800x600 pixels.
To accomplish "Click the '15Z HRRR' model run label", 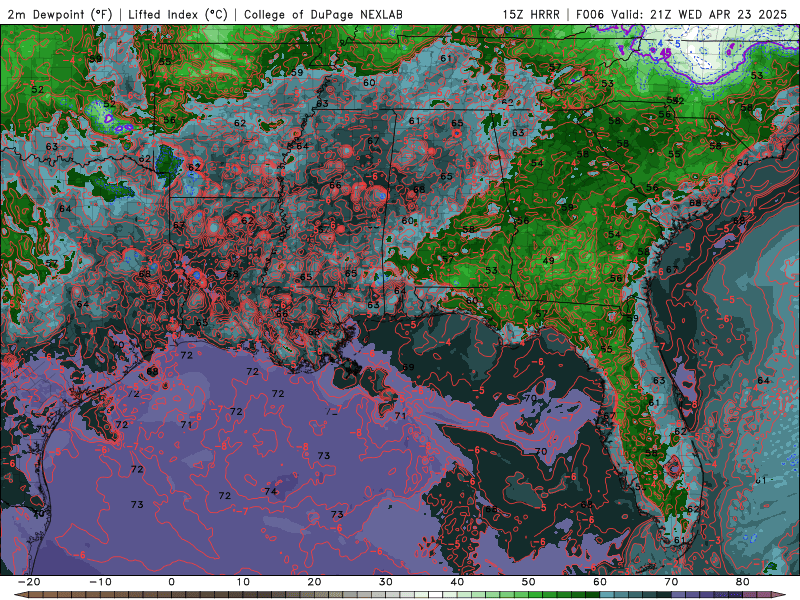I will pos(531,14).
